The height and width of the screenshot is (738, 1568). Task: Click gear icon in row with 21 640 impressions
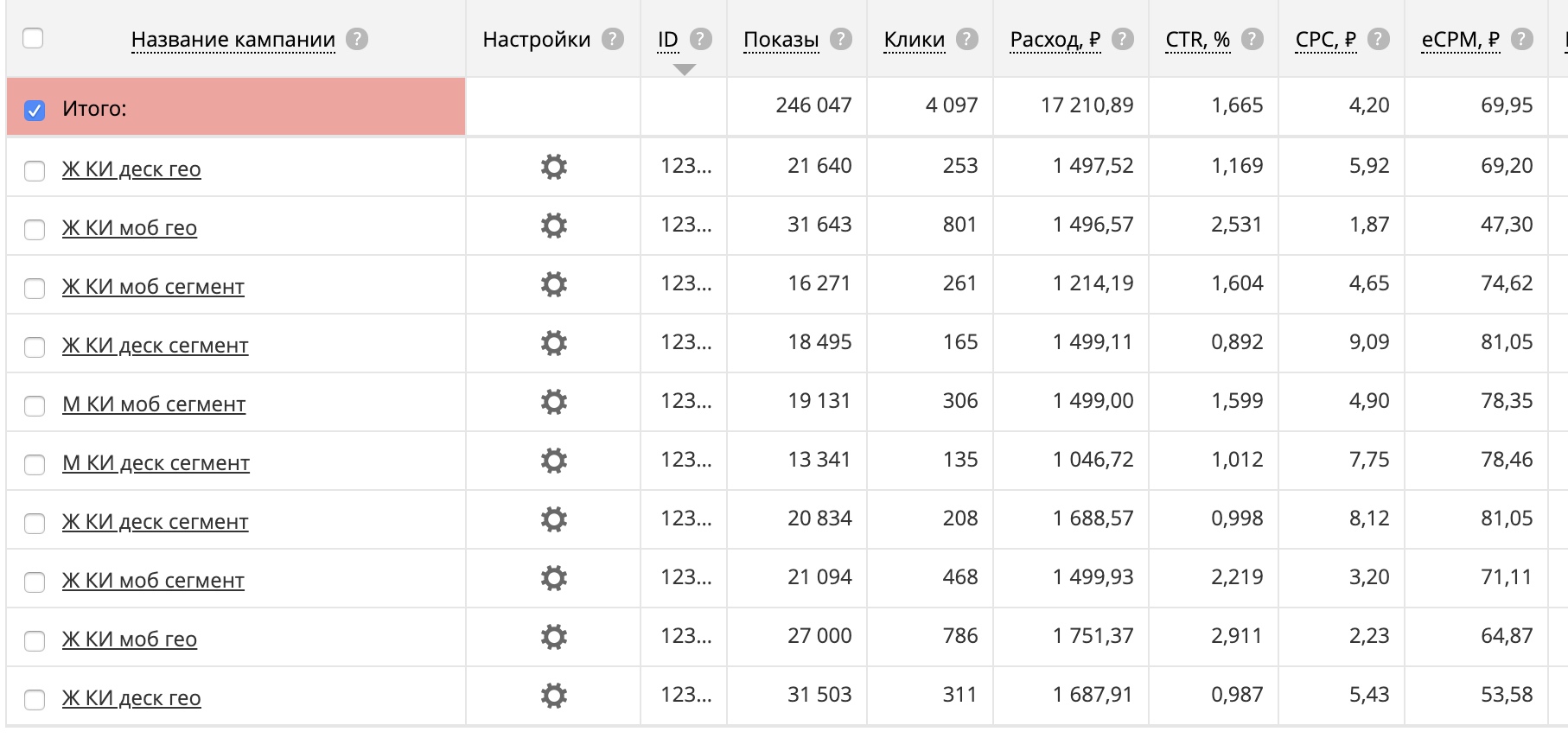click(x=553, y=167)
